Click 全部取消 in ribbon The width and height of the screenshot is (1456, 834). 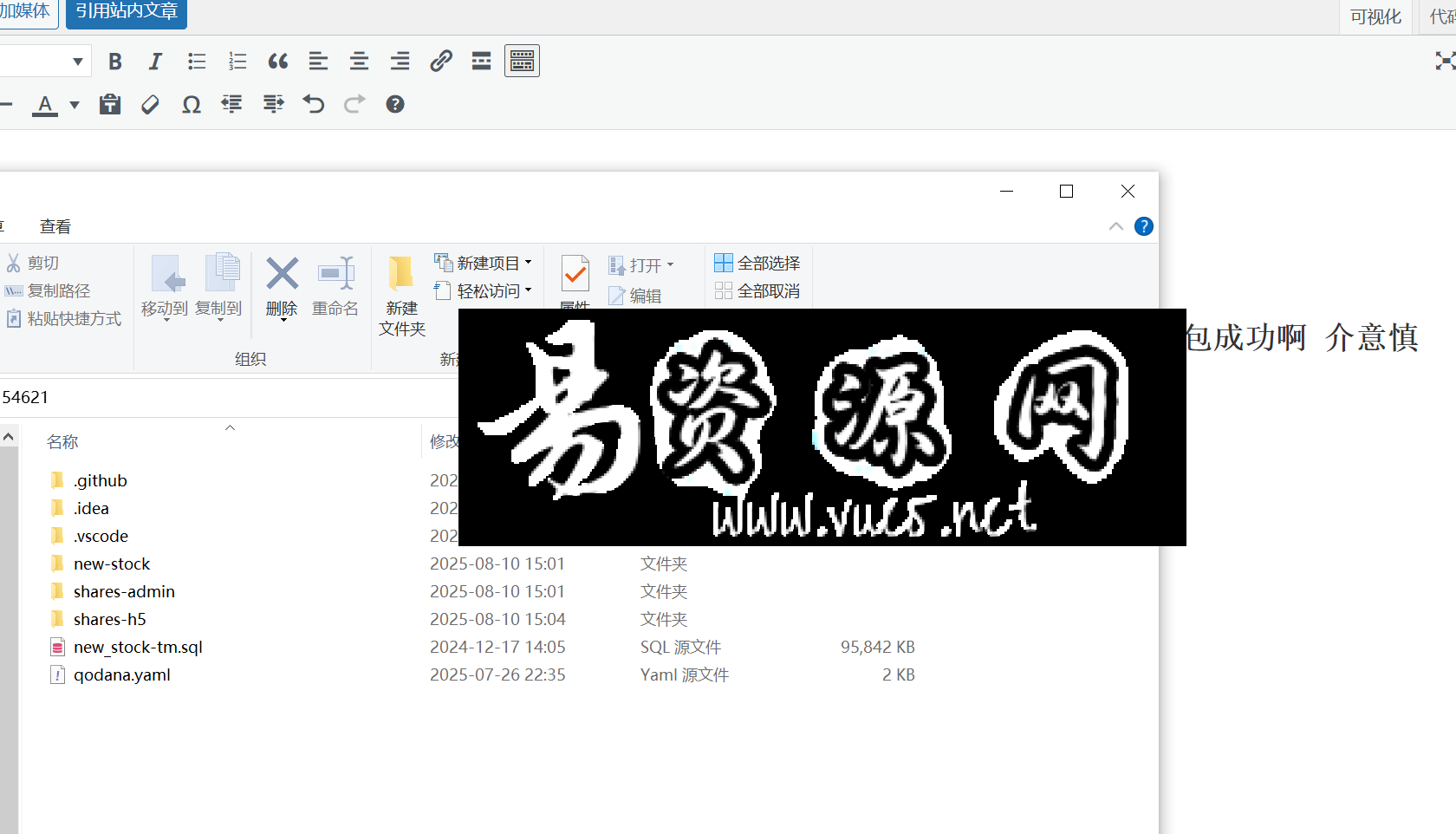coord(757,290)
